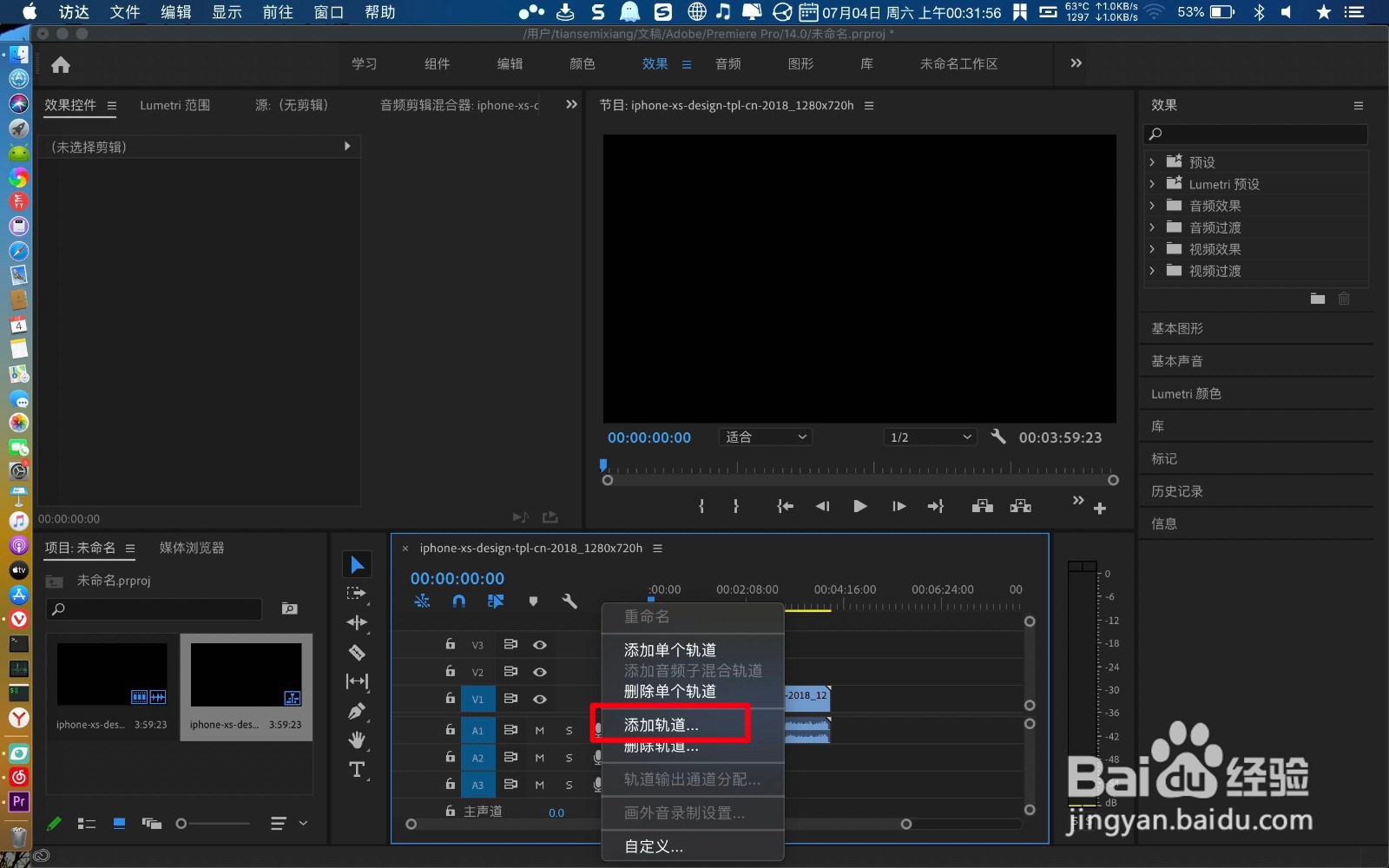The image size is (1389, 868).
Task: Create new custom bin in Effects panel
Action: tap(1318, 299)
